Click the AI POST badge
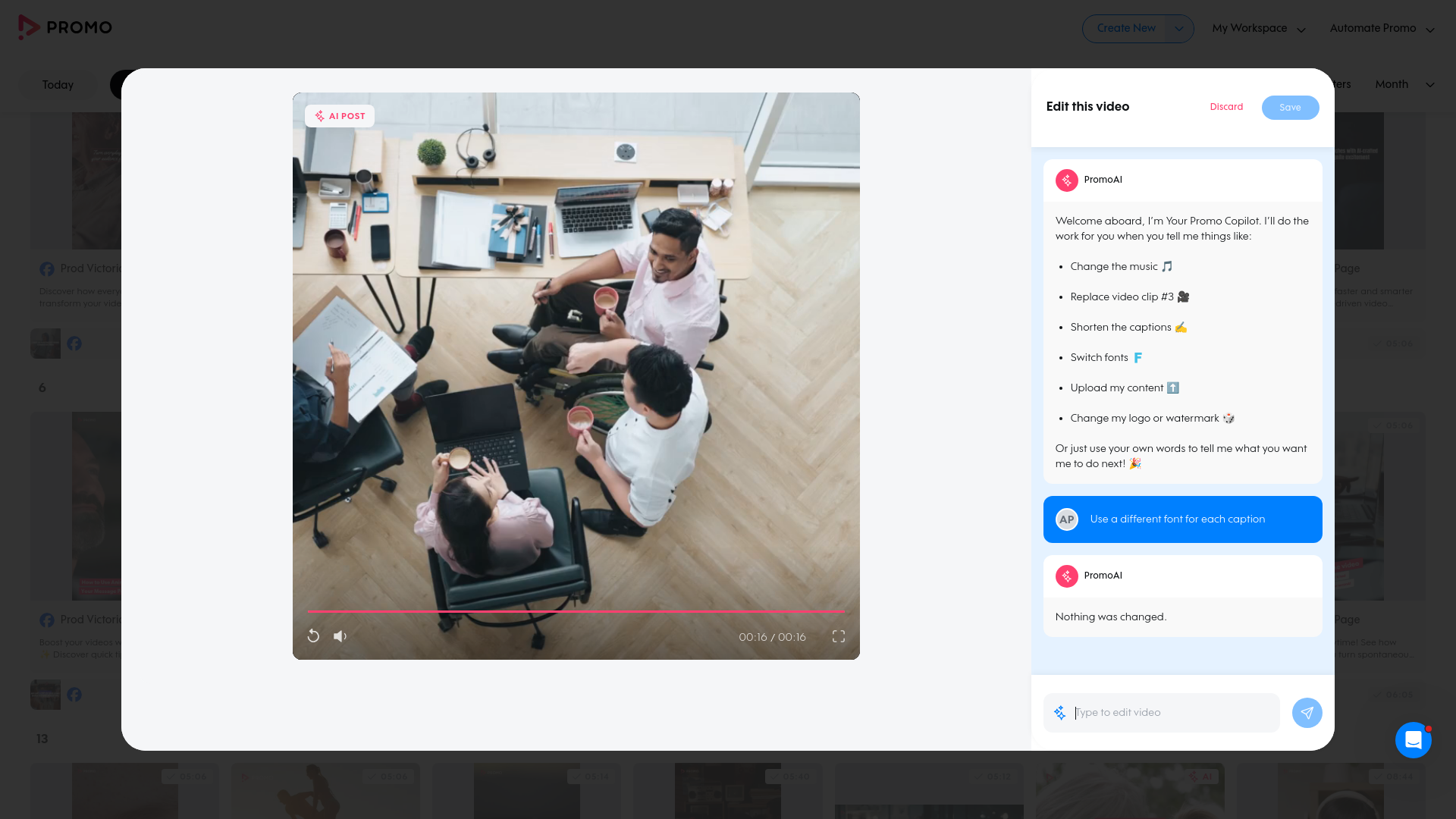Image resolution: width=1456 pixels, height=819 pixels. coord(340,116)
